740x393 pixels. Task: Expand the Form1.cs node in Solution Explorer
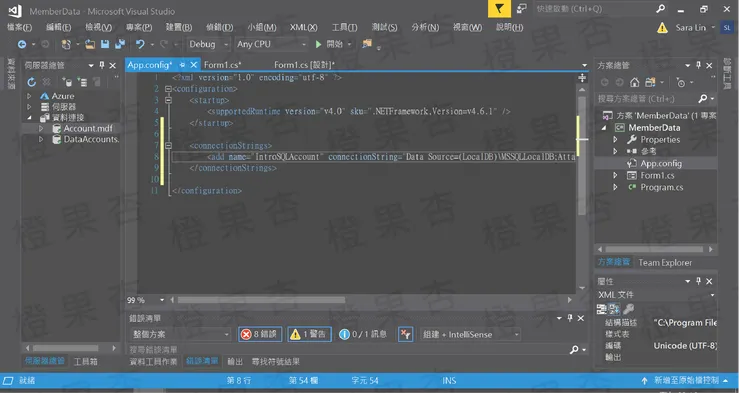pos(615,176)
